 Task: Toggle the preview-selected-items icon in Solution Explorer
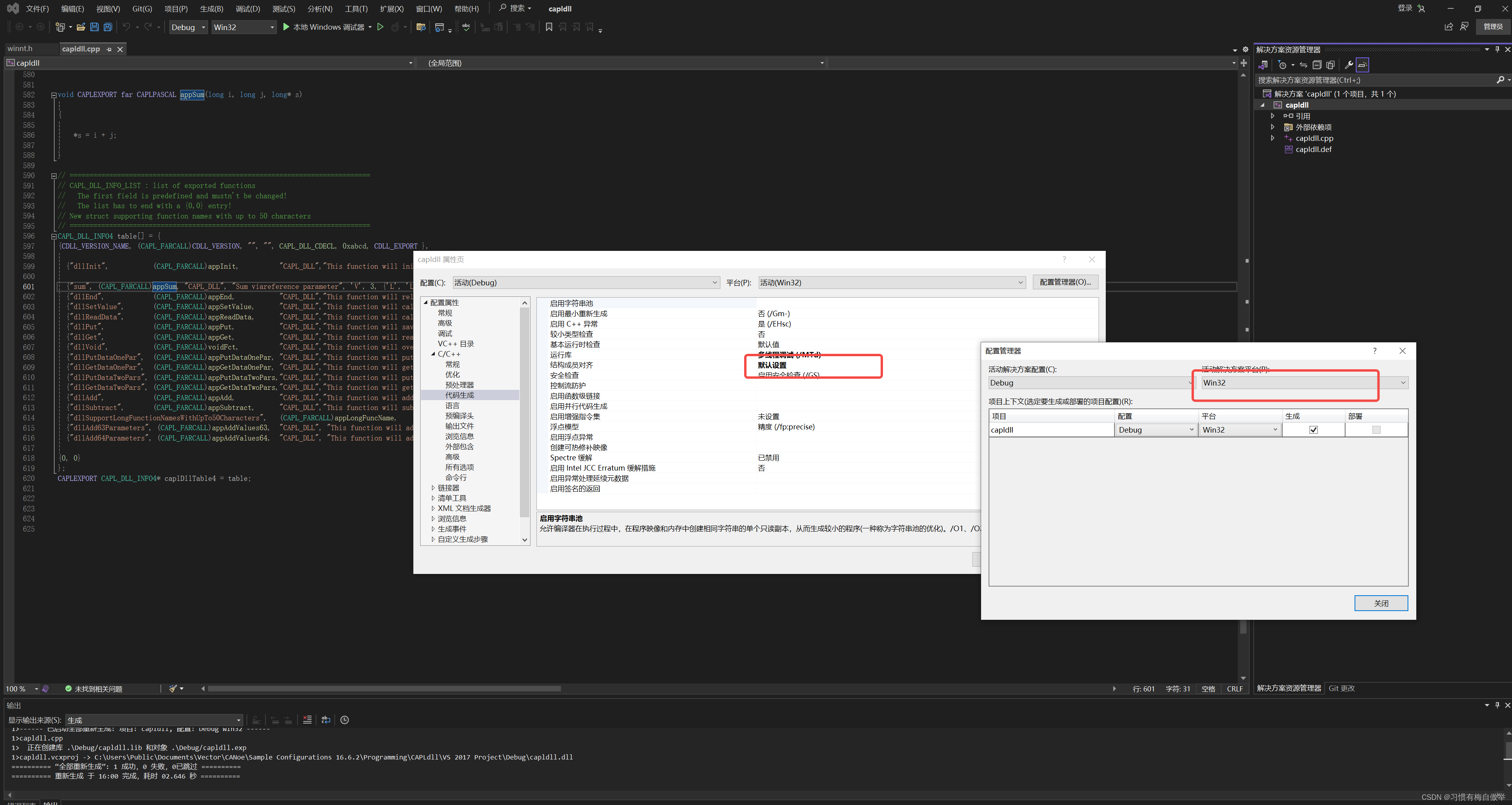(x=1363, y=65)
